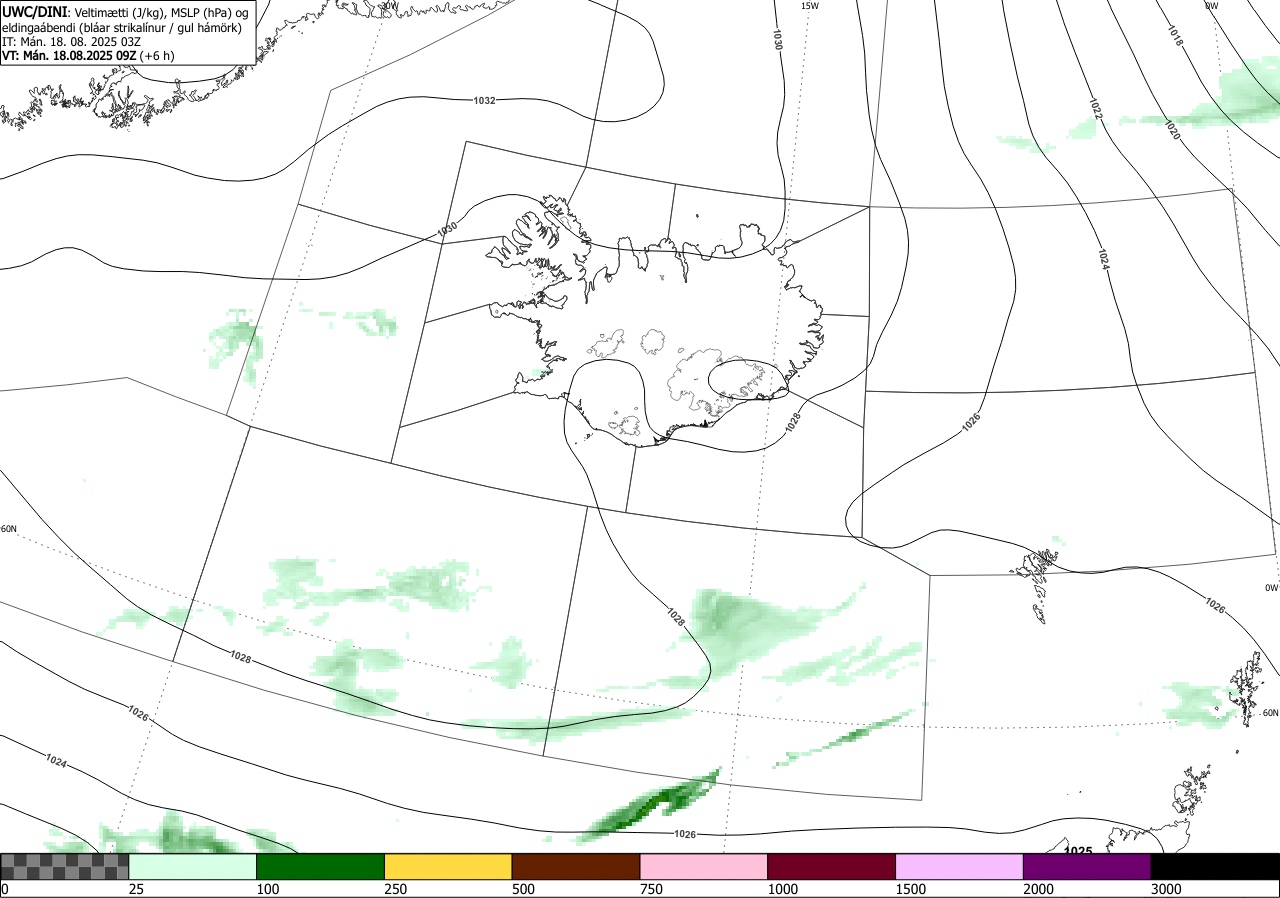
Task: Click the checkered gray 0–25 legend swatch
Action: tap(65, 866)
